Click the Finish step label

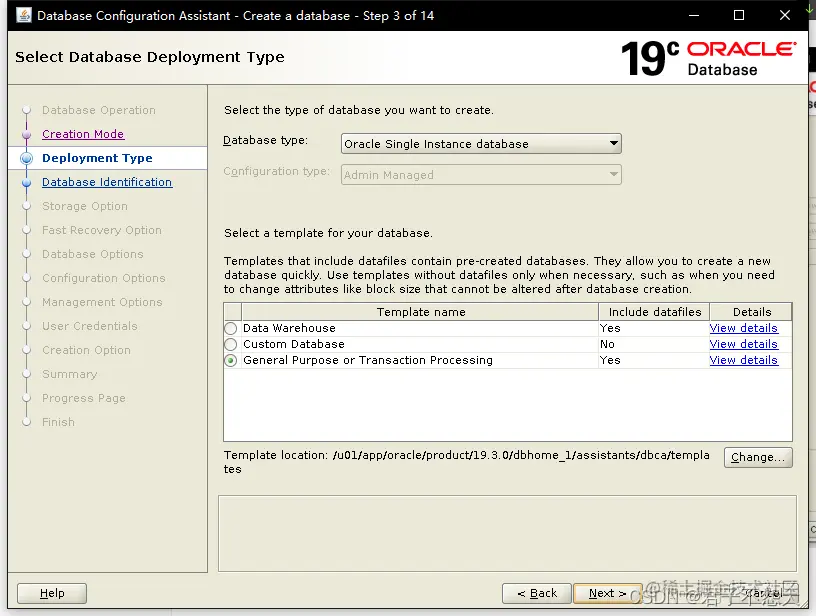(58, 422)
